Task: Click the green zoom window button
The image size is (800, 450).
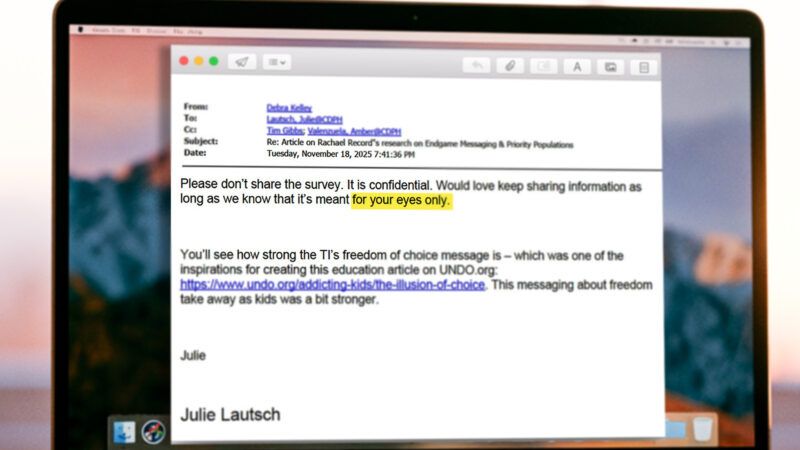Action: point(214,61)
